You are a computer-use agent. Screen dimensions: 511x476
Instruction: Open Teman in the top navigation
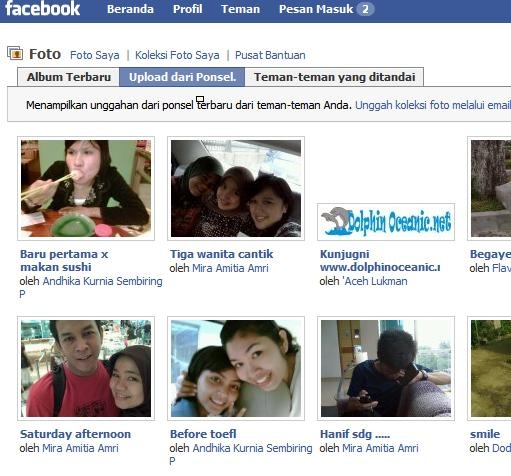[240, 9]
